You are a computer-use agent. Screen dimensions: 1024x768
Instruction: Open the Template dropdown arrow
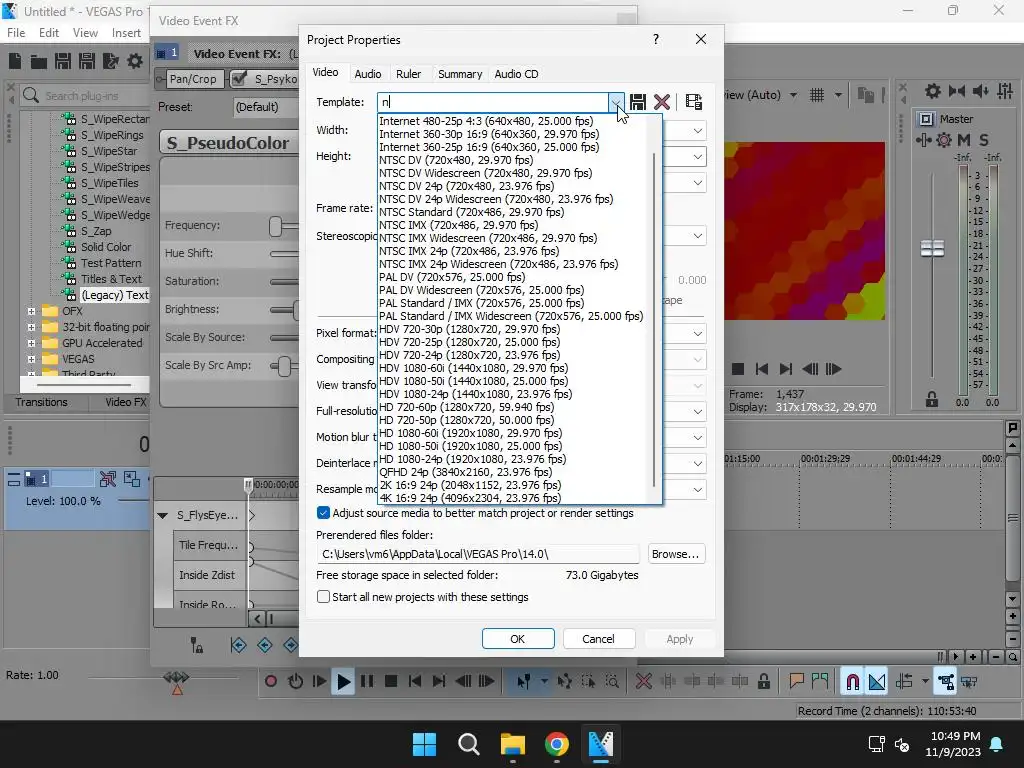pos(616,102)
